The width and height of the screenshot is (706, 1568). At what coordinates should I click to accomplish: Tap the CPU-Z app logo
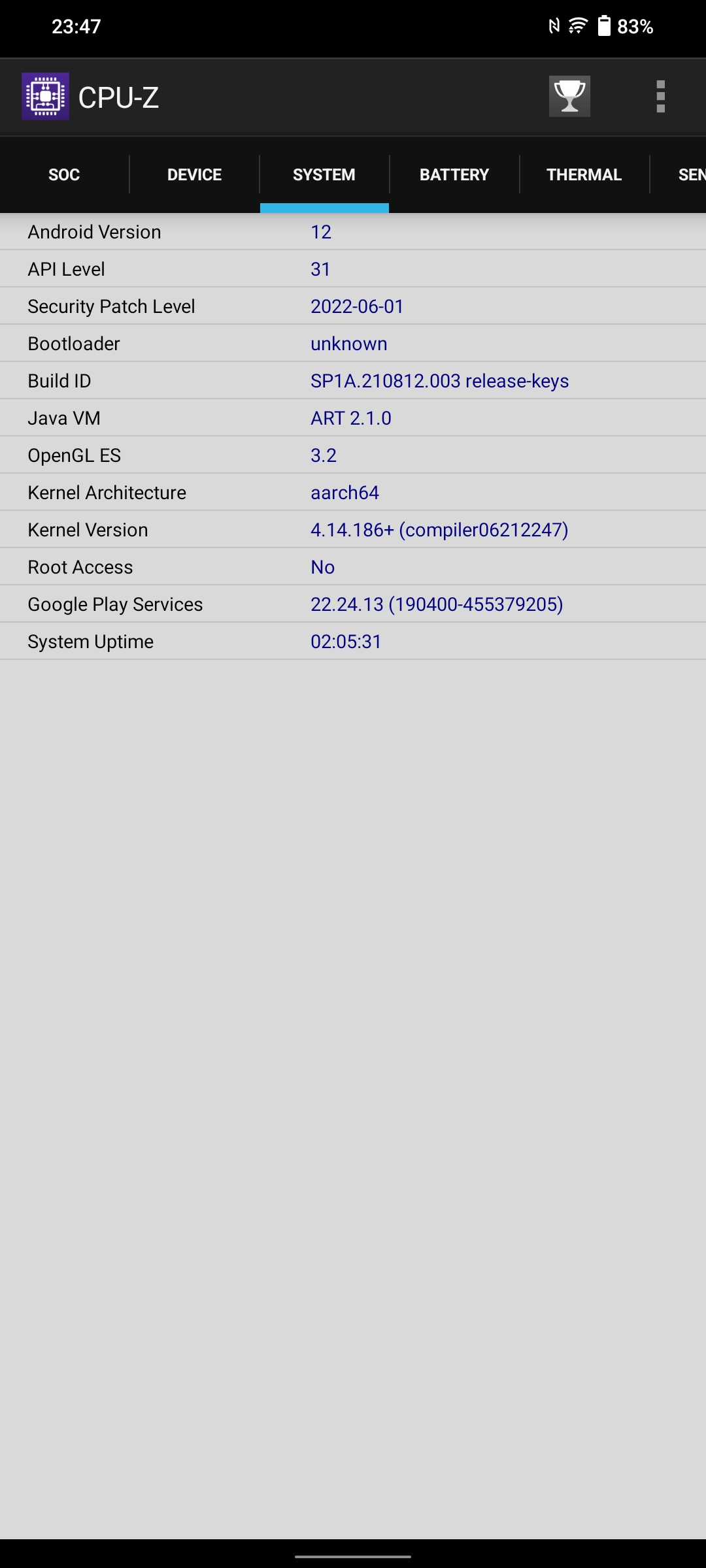[x=45, y=97]
